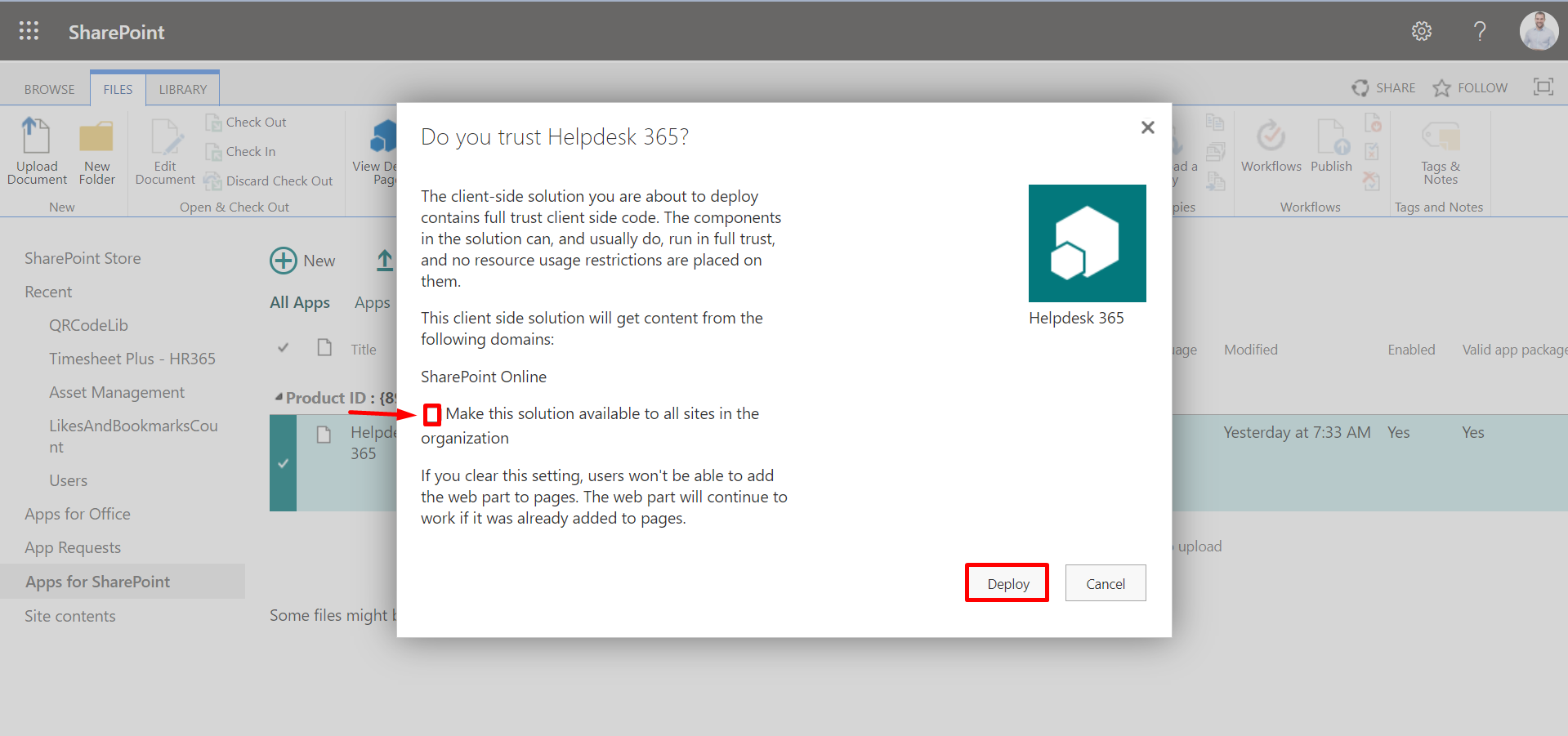Toggle the Helpdesk 365 row selection checkmark
The height and width of the screenshot is (736, 1568).
tap(283, 463)
